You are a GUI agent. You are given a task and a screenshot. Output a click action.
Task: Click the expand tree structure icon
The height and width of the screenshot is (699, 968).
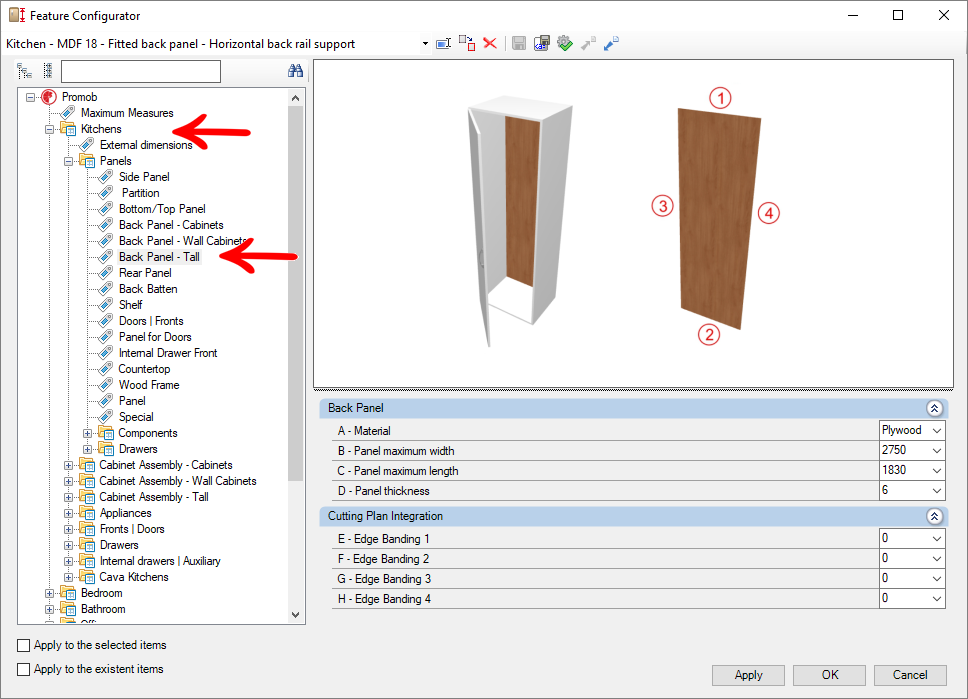(25, 72)
